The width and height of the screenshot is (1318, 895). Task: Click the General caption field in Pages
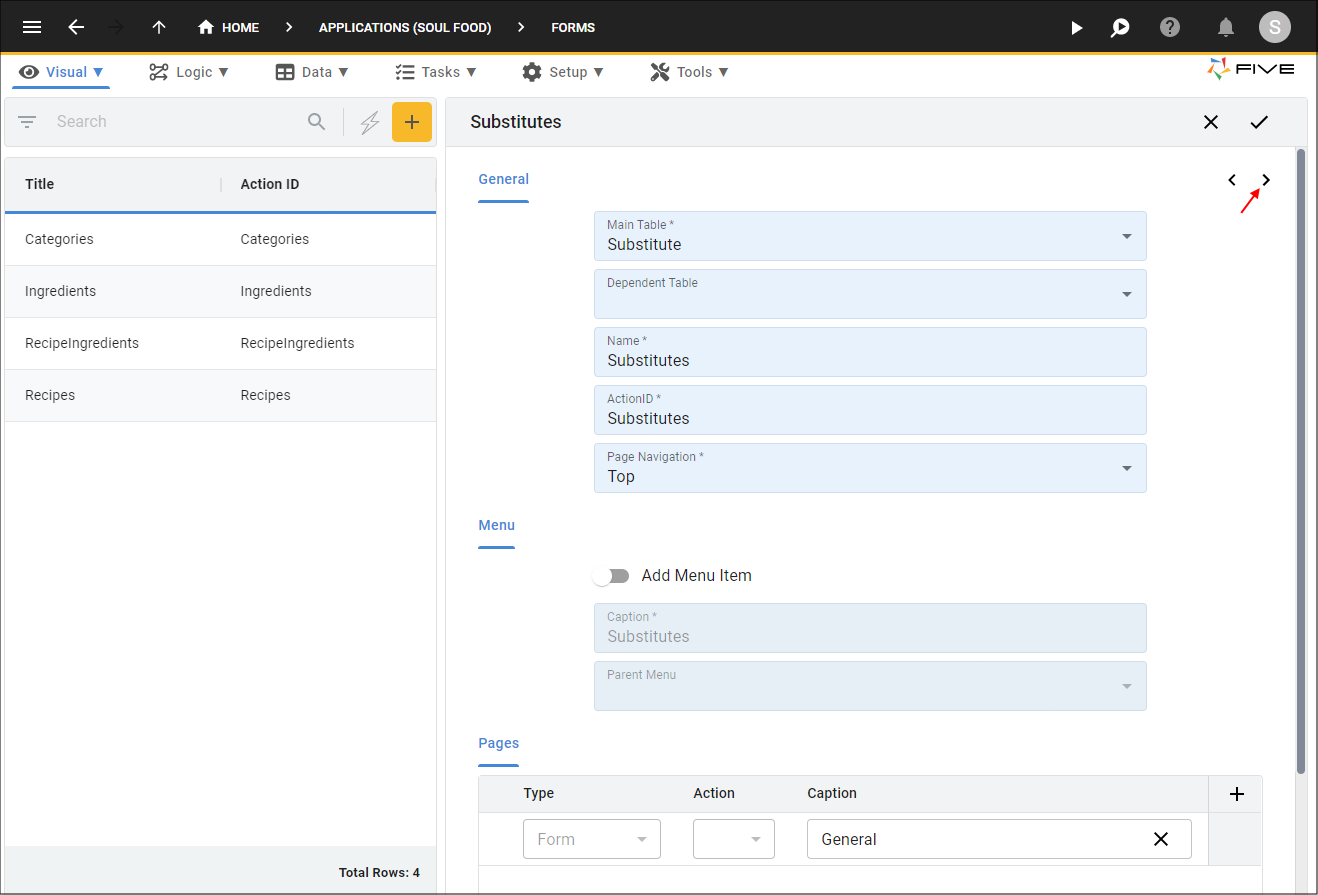point(999,839)
